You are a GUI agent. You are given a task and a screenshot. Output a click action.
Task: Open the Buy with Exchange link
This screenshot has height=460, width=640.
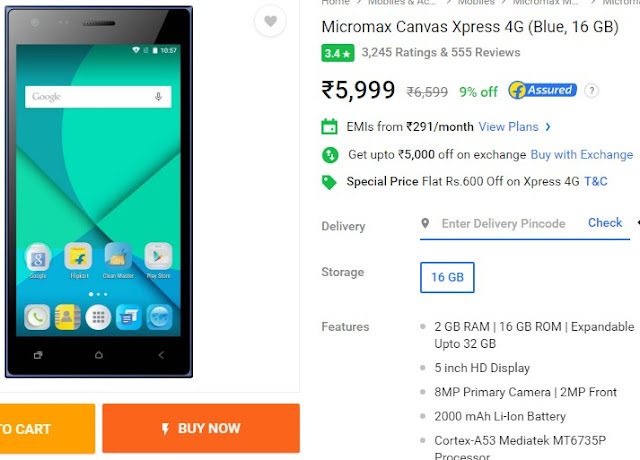[582, 155]
